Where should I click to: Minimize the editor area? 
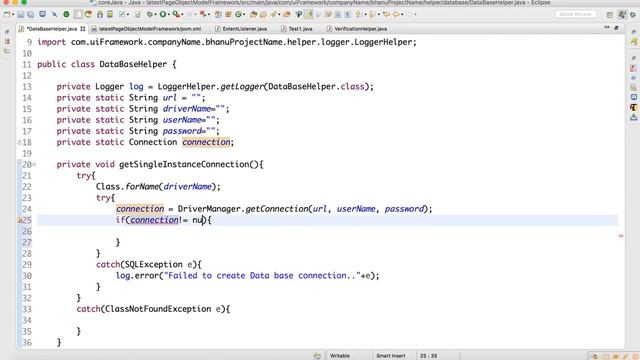click(607, 27)
